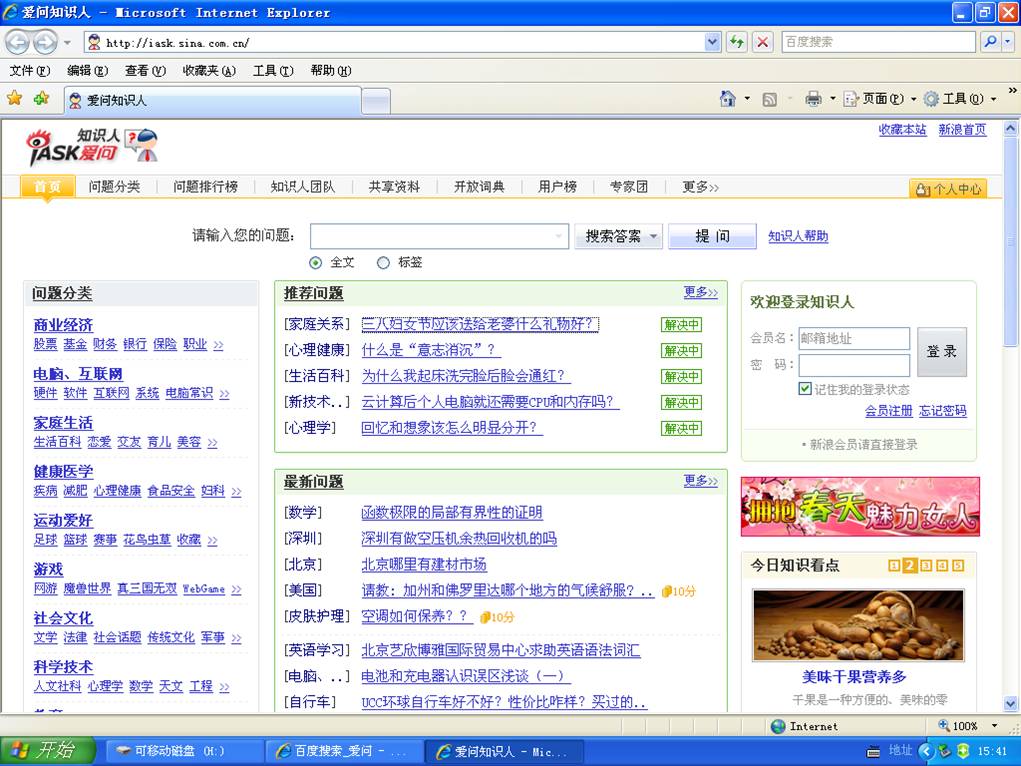
Task: Go forward with the IE forward arrow
Action: tap(45, 43)
